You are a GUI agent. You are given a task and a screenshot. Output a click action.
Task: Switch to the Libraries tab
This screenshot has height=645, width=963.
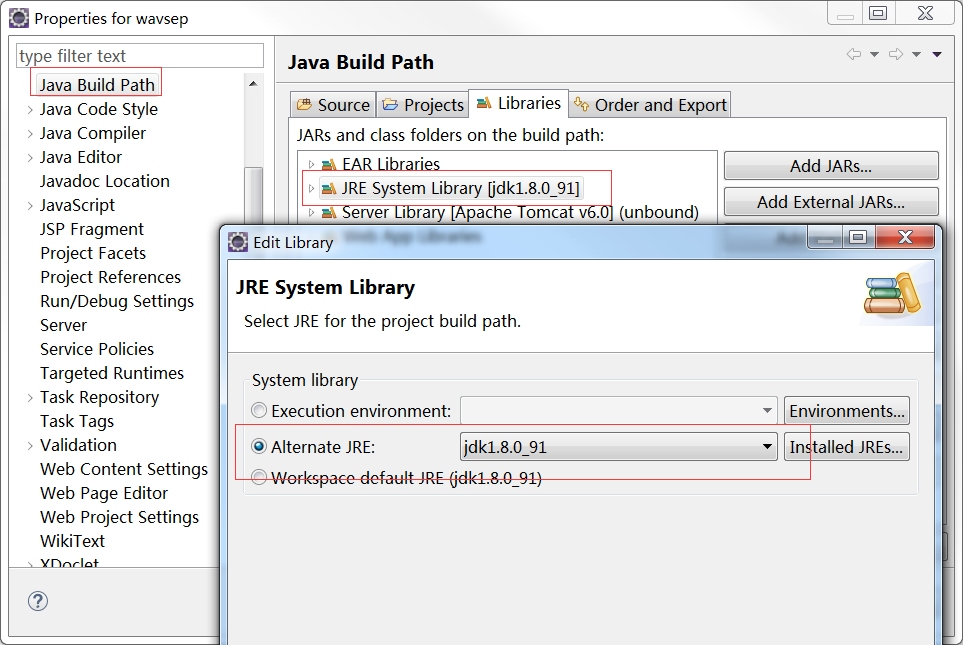[x=518, y=103]
